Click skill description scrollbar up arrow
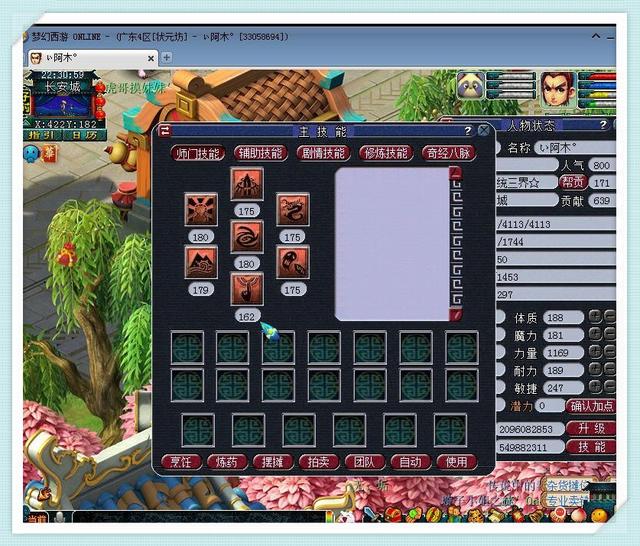 tap(456, 173)
